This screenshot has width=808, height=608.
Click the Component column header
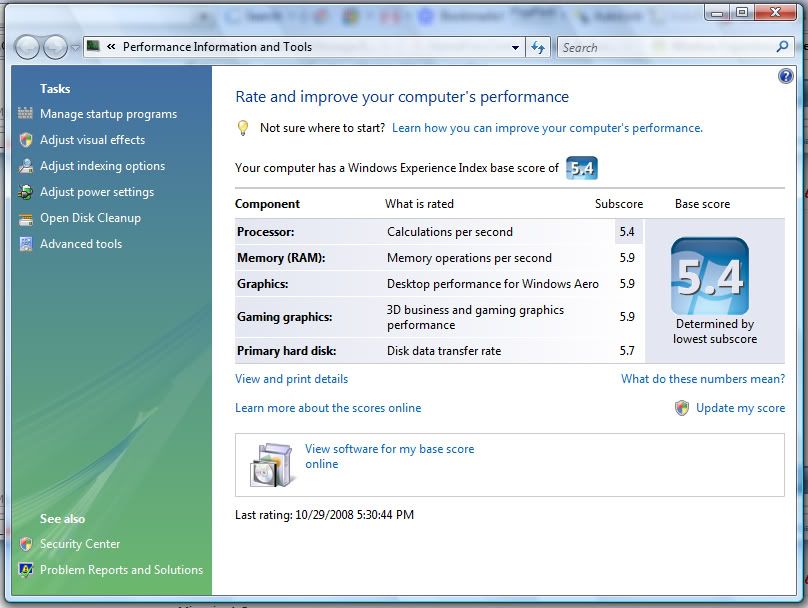pos(267,204)
